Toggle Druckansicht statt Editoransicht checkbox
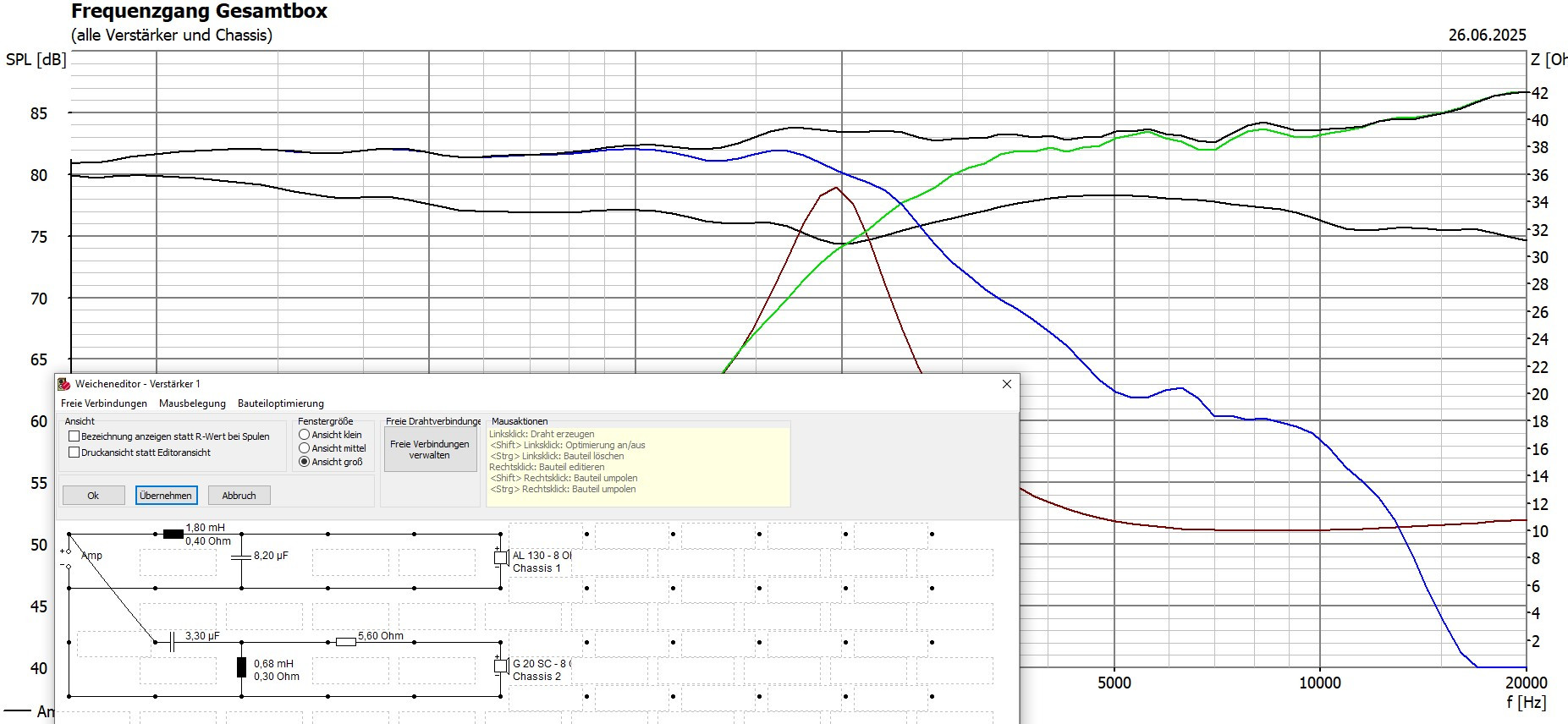This screenshot has width=1568, height=724. click(74, 452)
